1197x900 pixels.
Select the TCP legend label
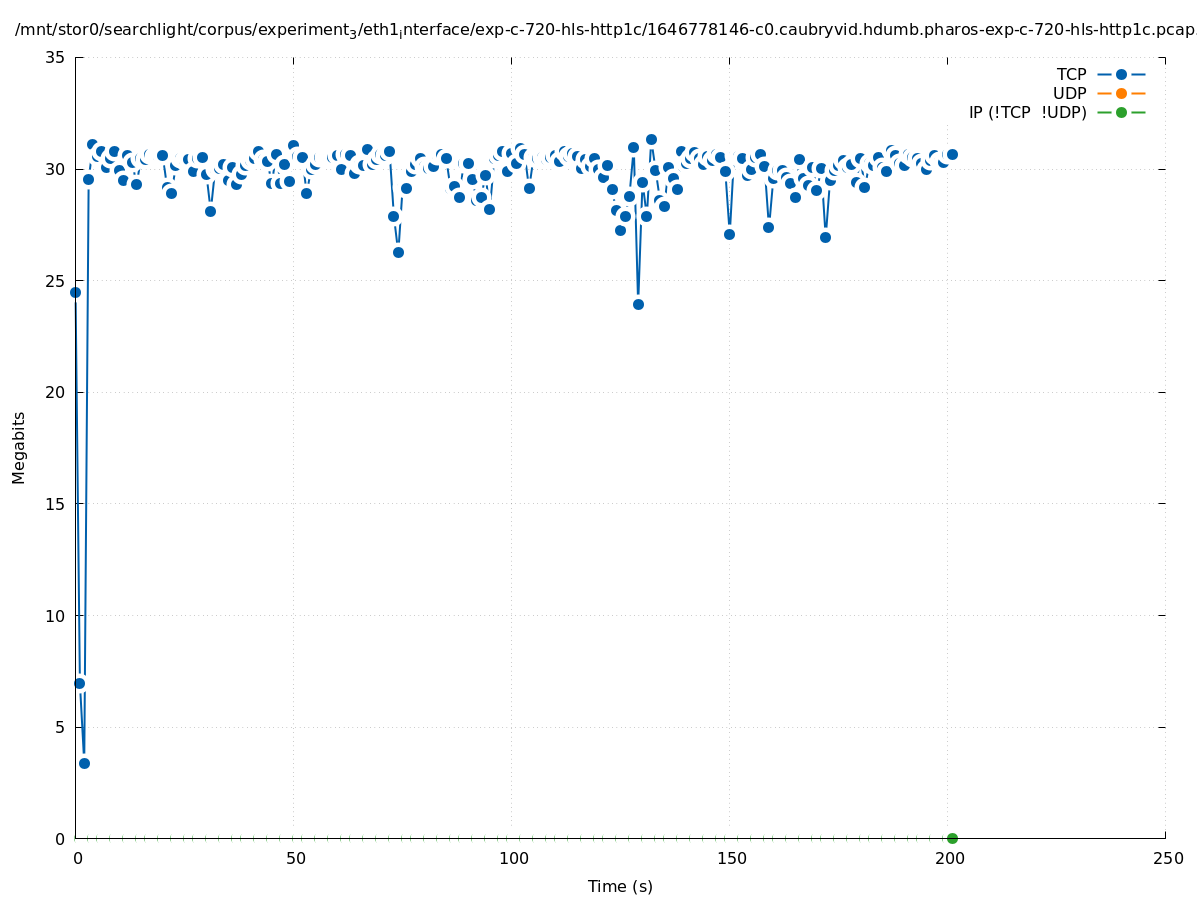1071,74
